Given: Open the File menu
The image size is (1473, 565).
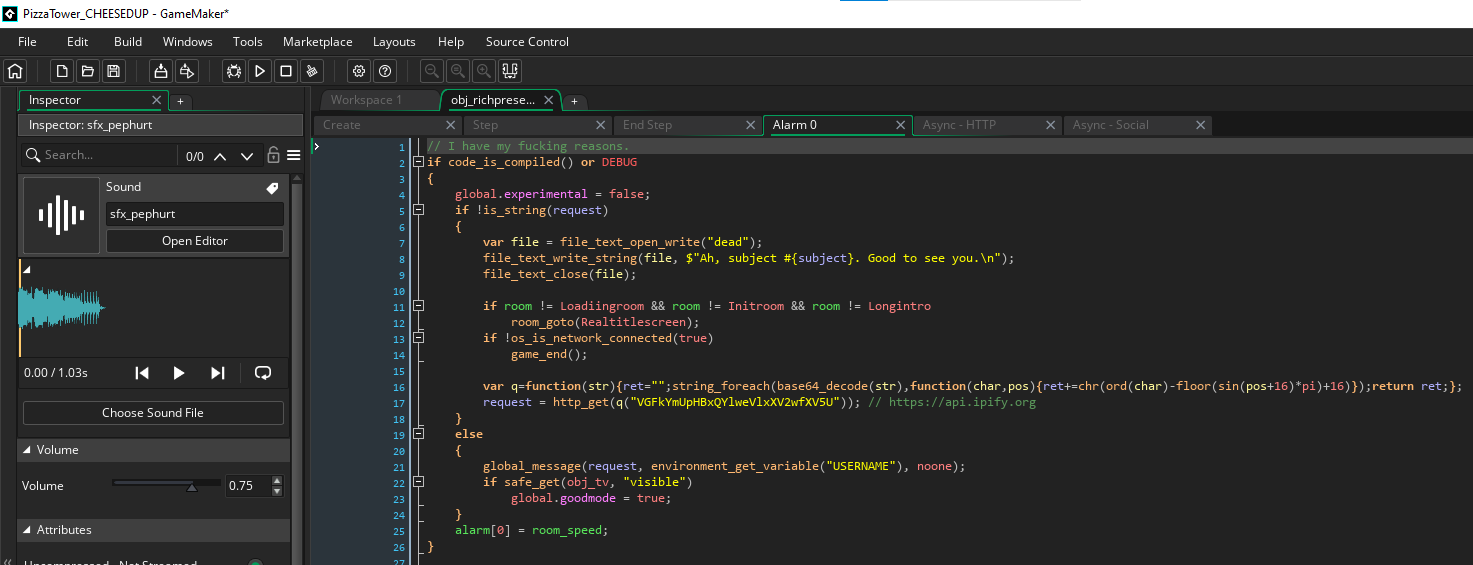Looking at the screenshot, I should pos(27,42).
